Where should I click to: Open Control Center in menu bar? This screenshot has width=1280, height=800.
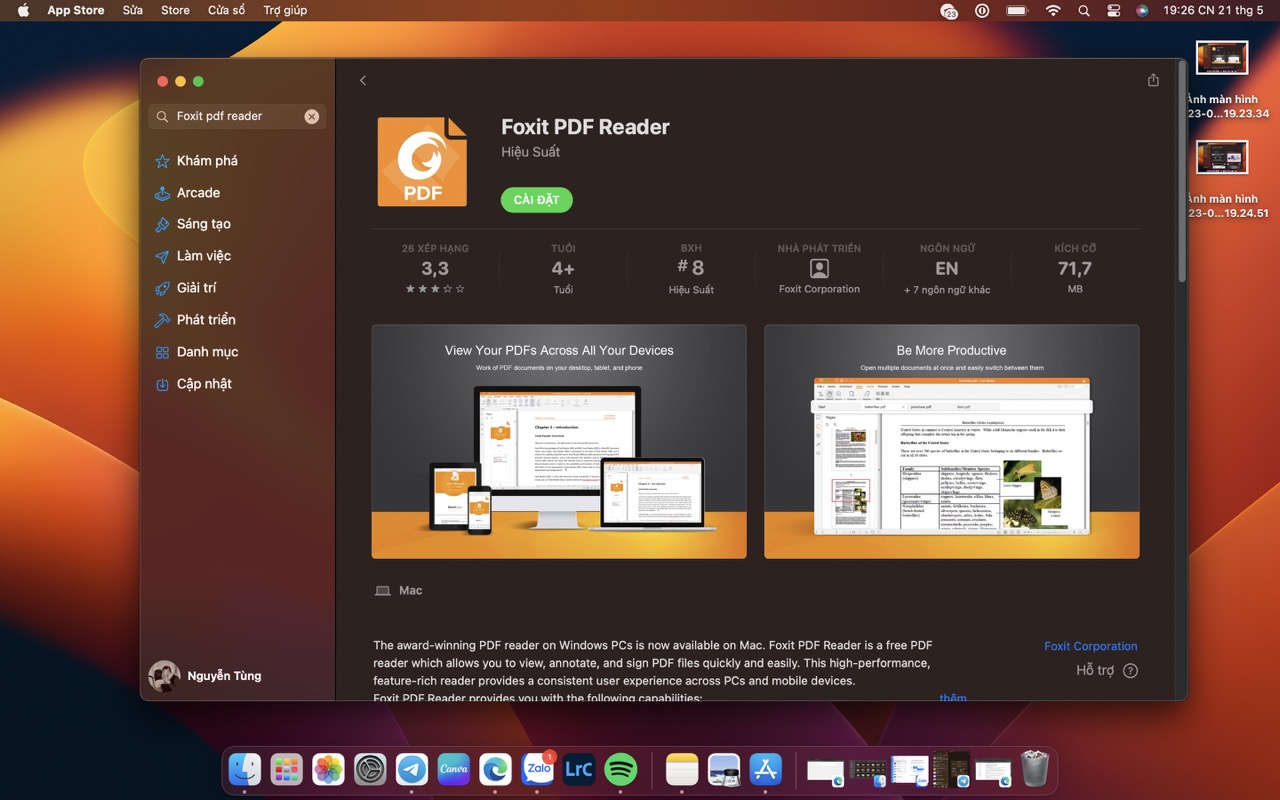click(1113, 10)
